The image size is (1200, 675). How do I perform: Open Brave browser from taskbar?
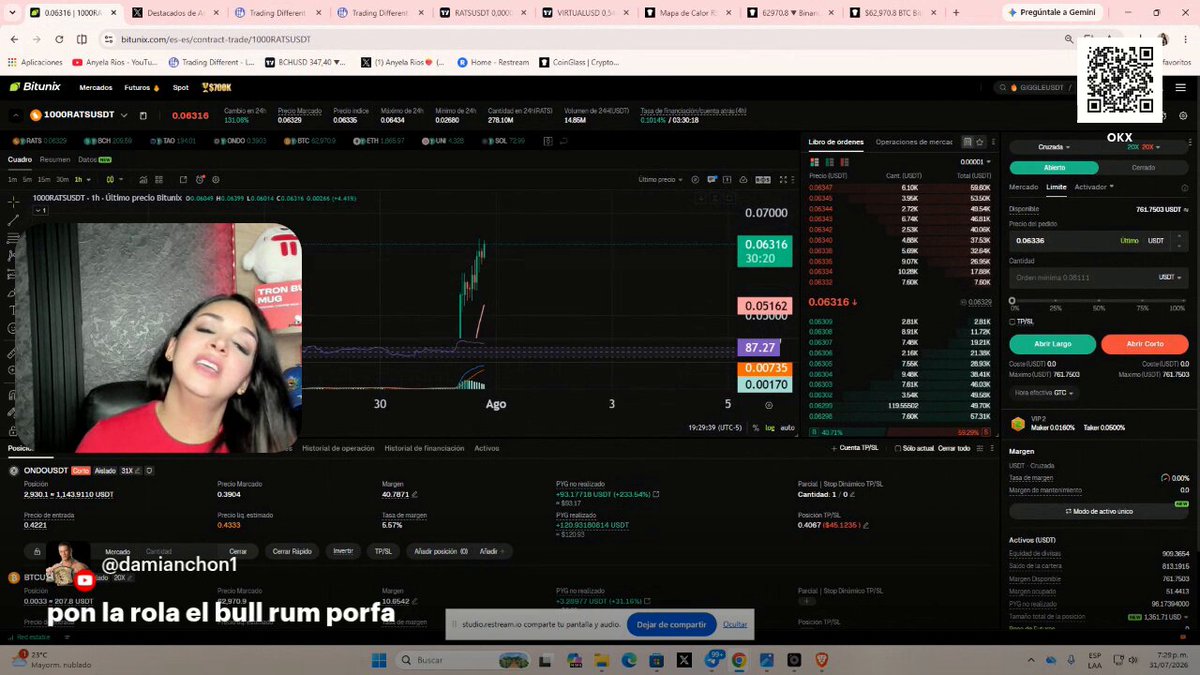pos(821,660)
